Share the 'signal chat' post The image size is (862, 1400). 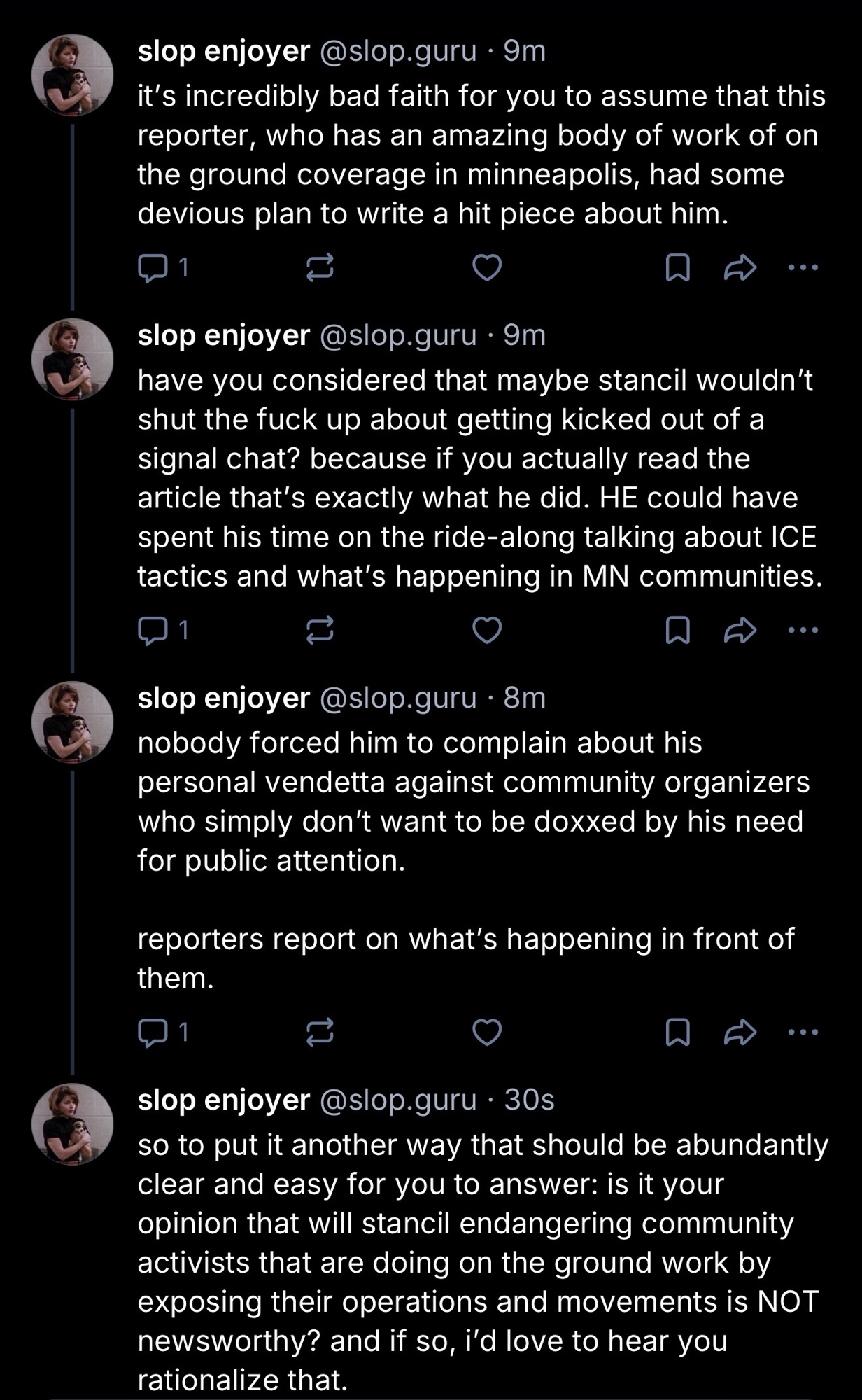point(740,631)
